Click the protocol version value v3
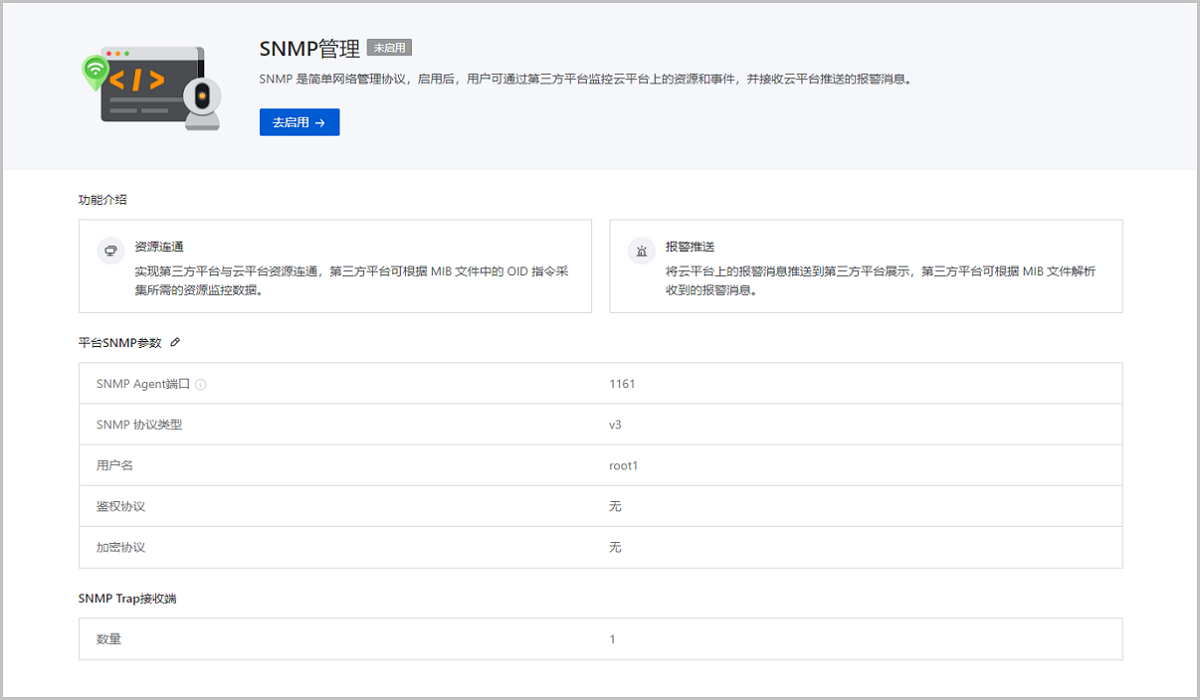 click(615, 425)
